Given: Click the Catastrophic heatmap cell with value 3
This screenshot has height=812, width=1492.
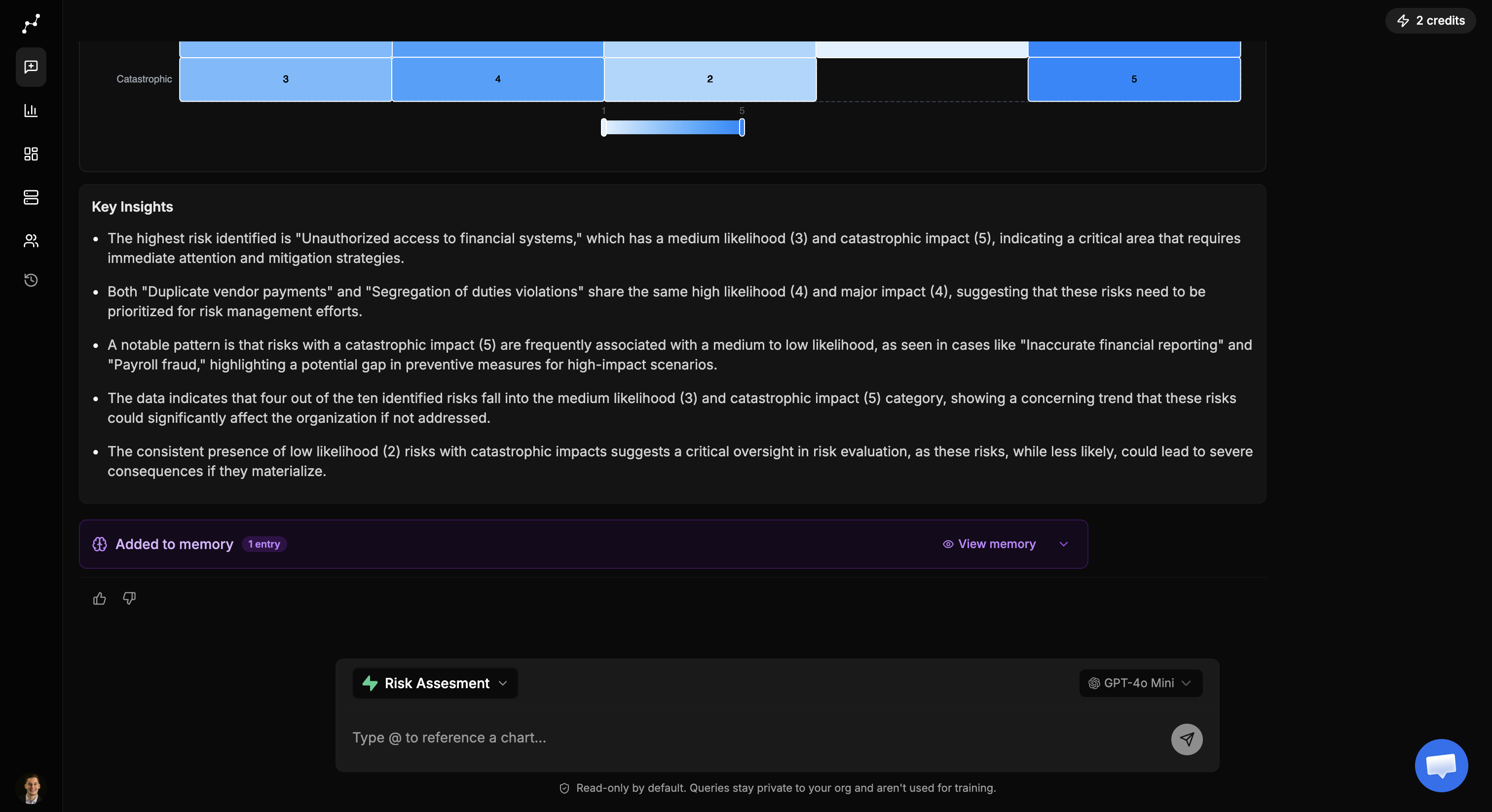Looking at the screenshot, I should coord(286,79).
